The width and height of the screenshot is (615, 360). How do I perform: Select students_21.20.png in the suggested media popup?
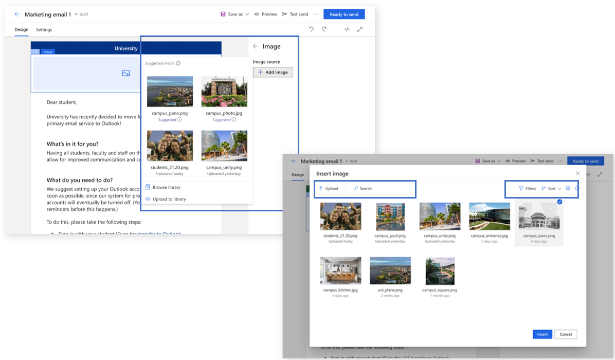tap(170, 146)
